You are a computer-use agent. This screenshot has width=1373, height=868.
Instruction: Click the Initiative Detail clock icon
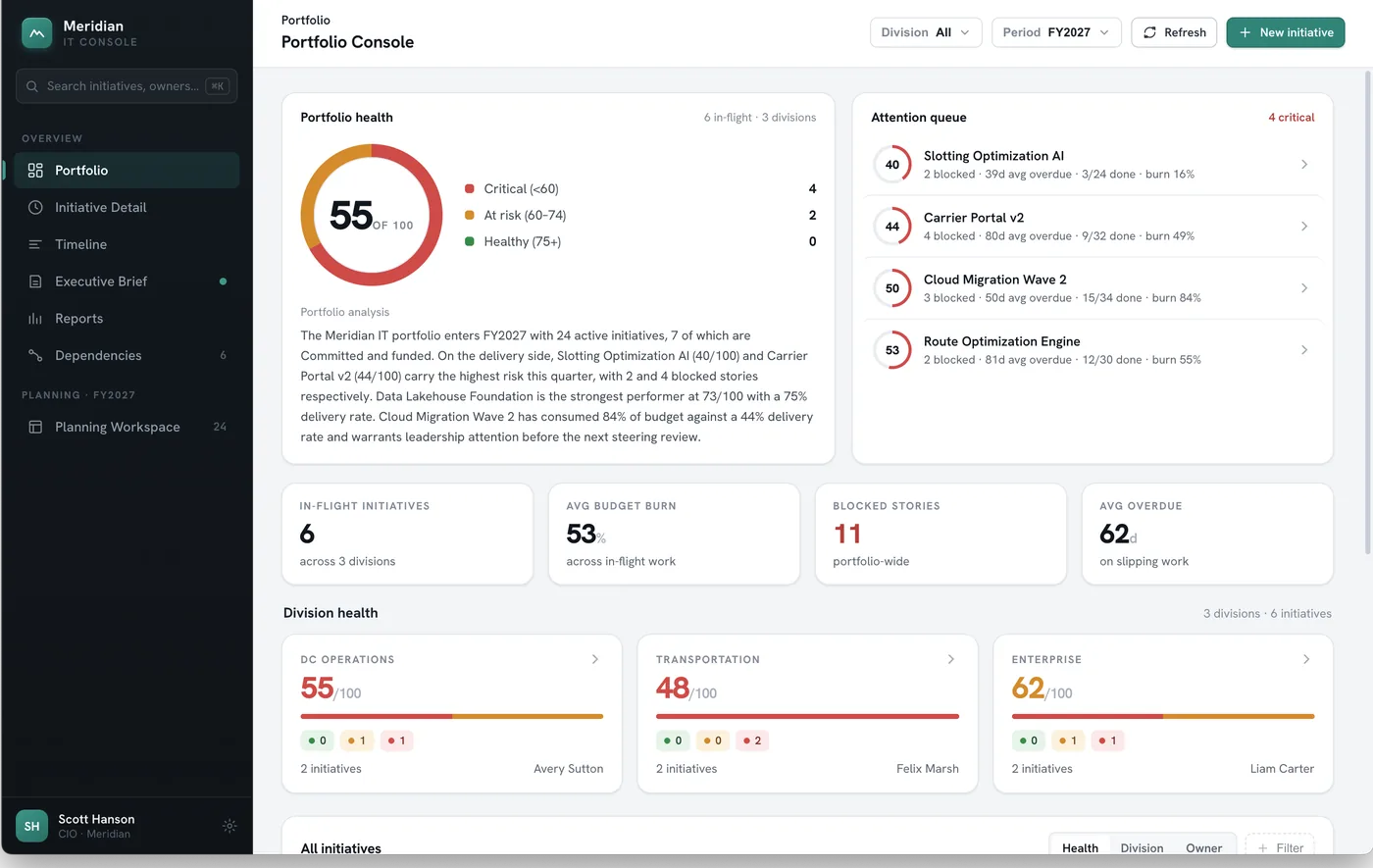pos(35,208)
